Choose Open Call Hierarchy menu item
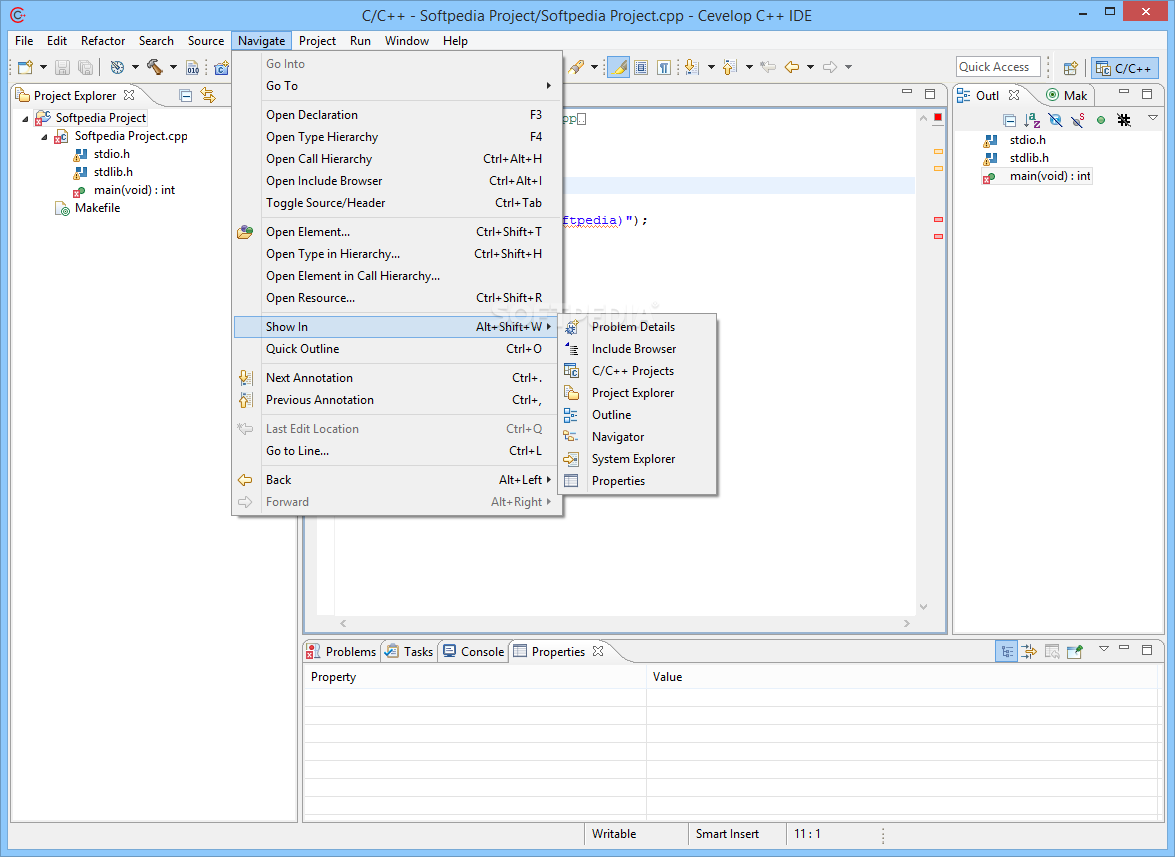This screenshot has width=1175, height=857. coord(397,159)
